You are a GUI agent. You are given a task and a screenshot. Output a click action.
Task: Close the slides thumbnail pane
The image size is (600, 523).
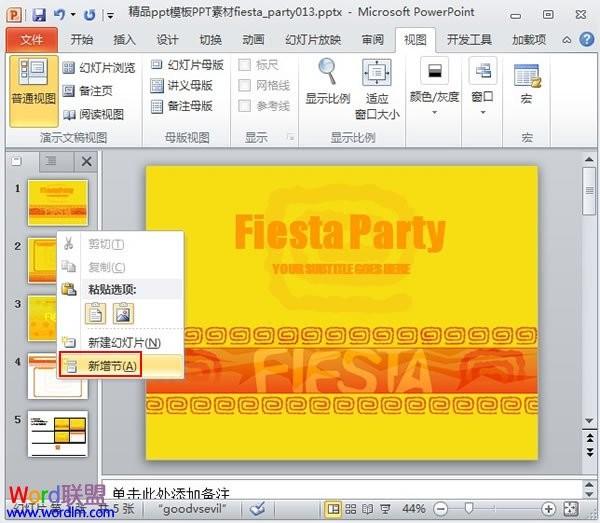86,161
